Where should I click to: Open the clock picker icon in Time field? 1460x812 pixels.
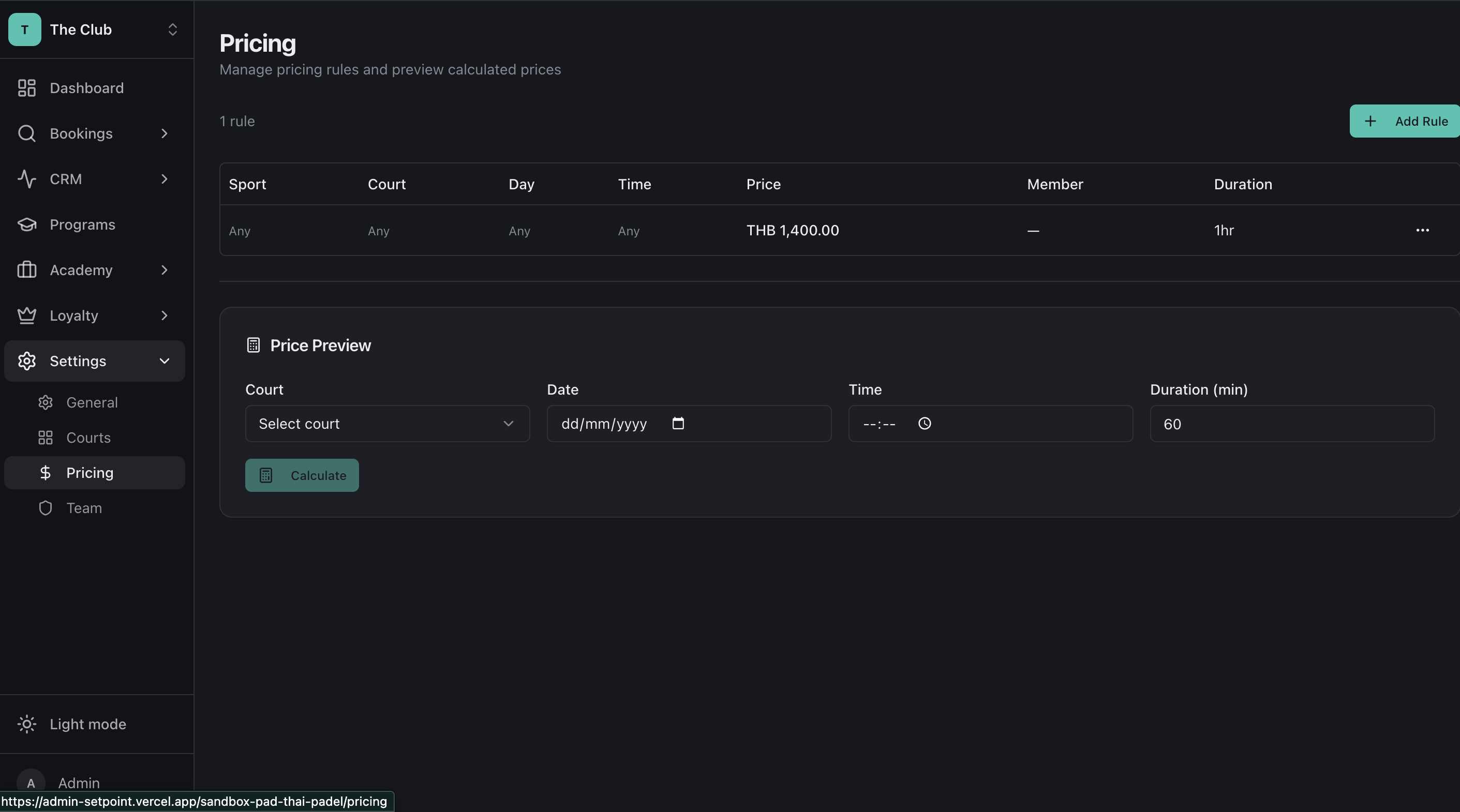925,423
